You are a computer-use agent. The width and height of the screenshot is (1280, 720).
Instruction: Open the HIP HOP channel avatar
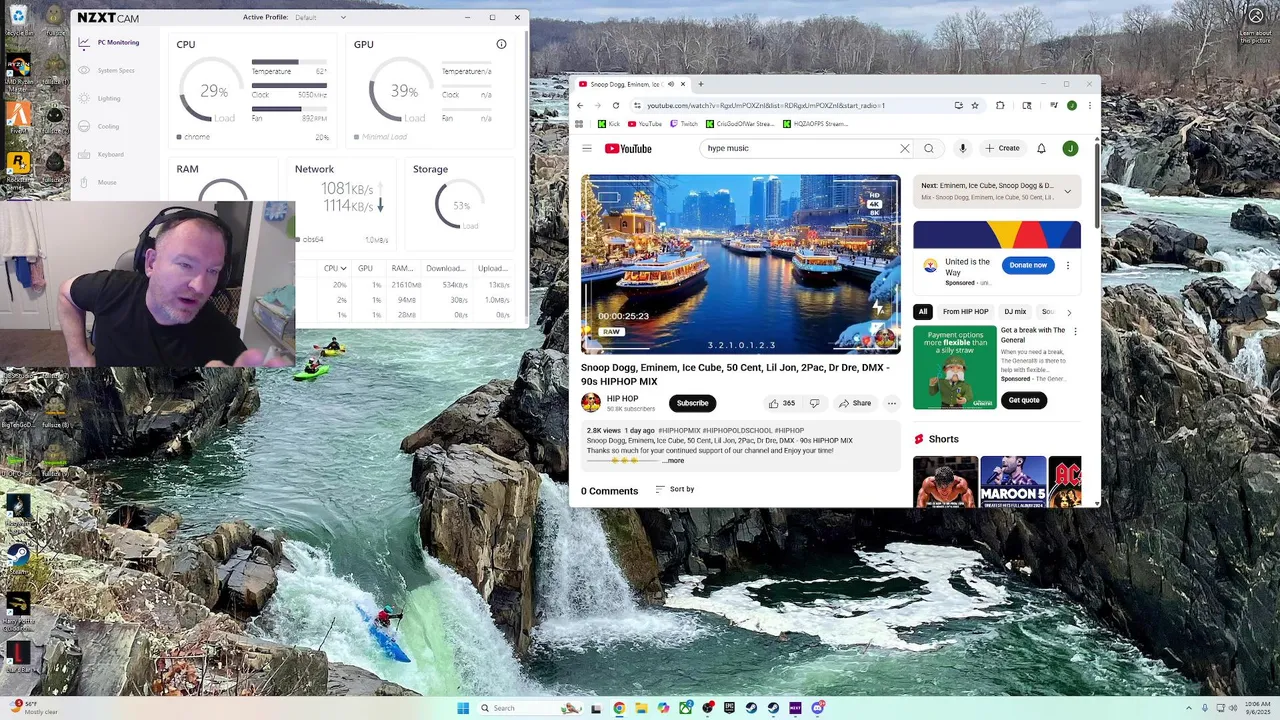tap(591, 403)
